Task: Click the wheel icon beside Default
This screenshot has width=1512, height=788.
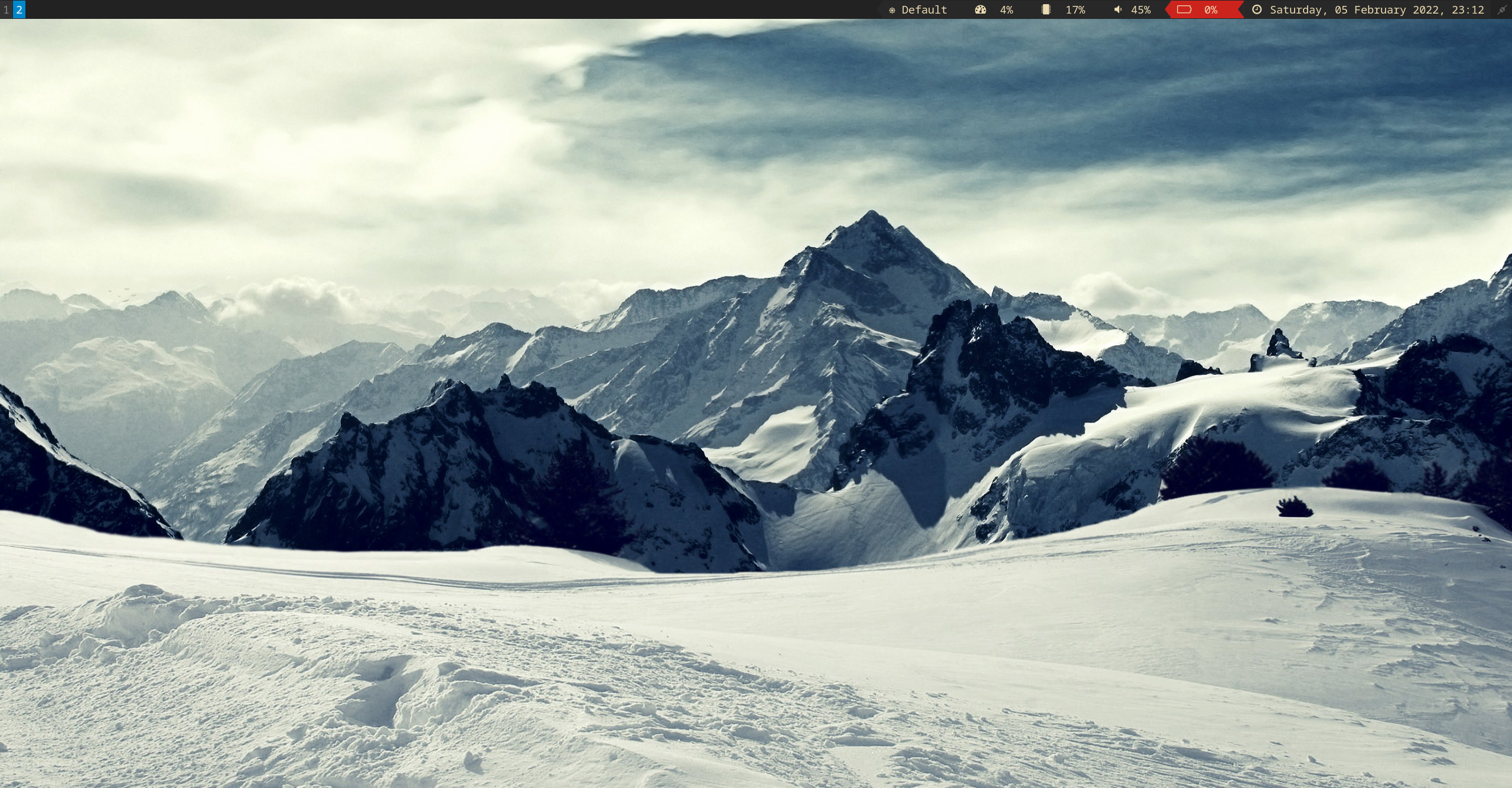Action: 892,10
